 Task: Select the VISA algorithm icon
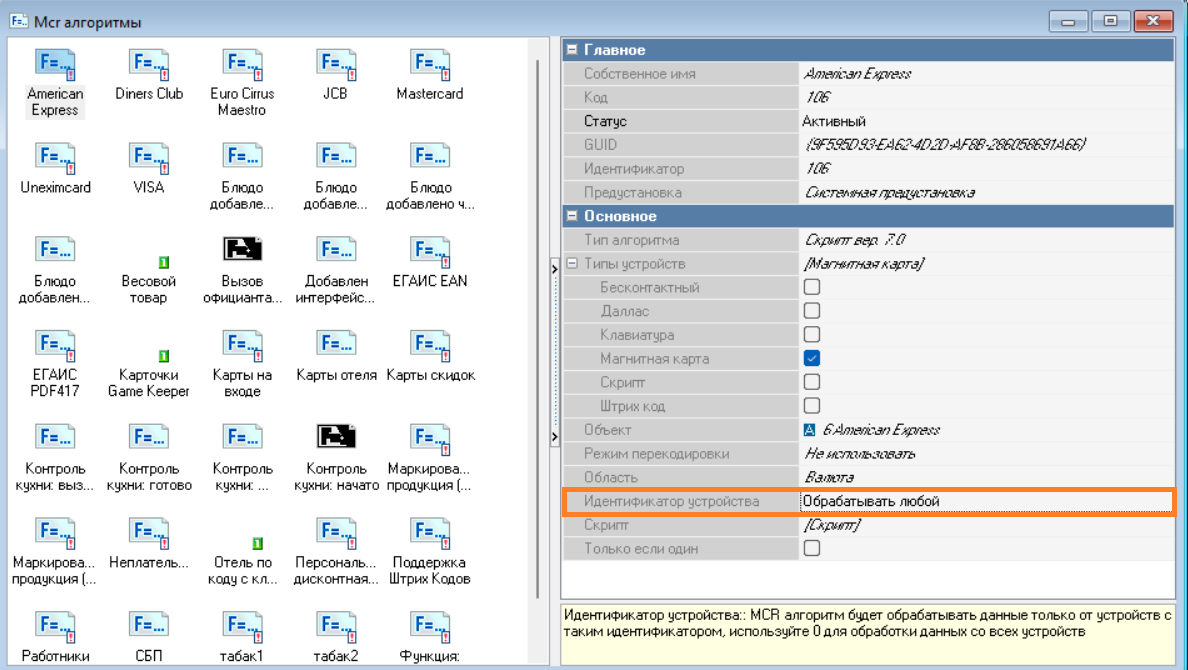[149, 160]
